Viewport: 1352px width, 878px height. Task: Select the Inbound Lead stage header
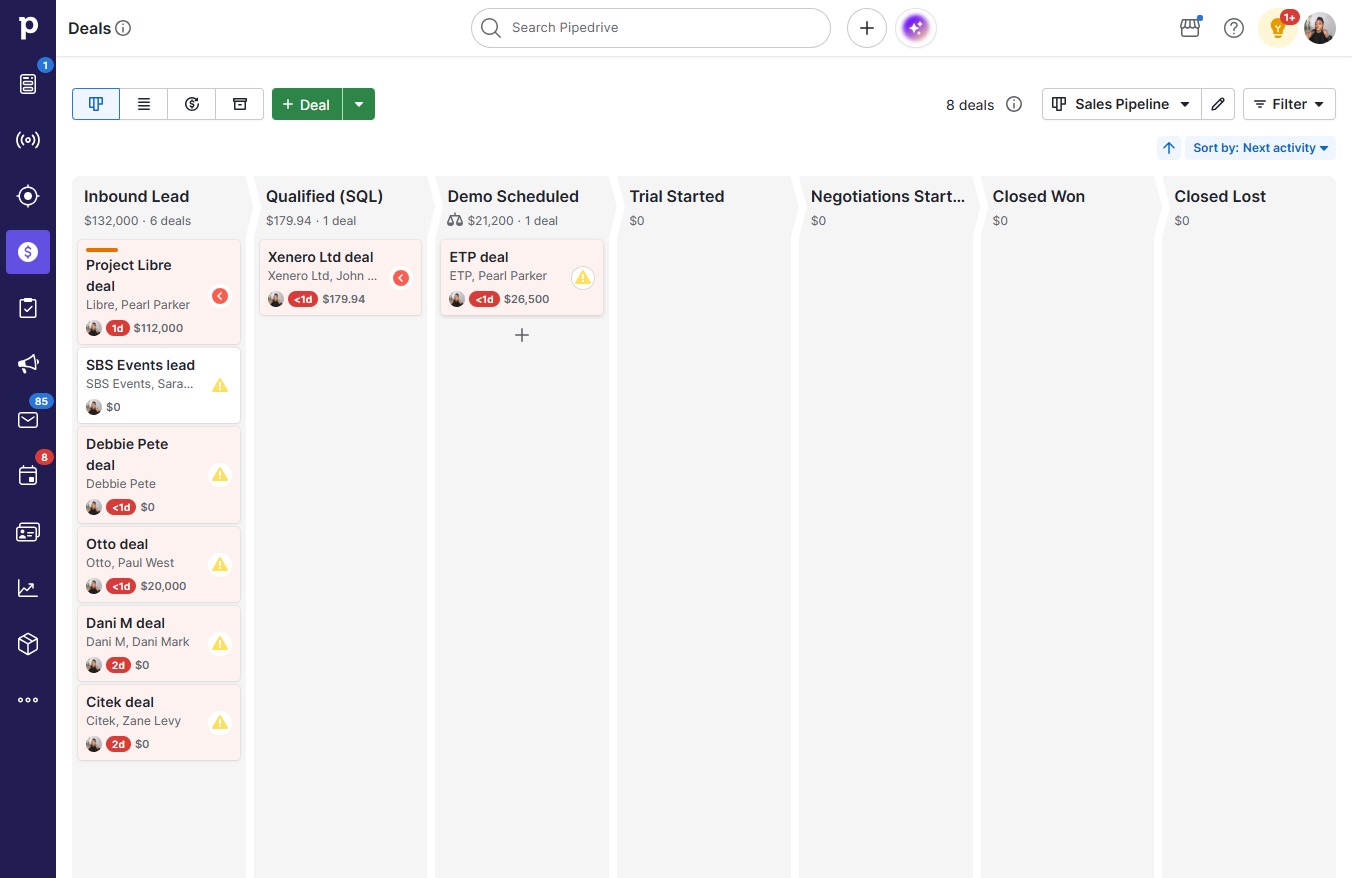pyautogui.click(x=137, y=196)
